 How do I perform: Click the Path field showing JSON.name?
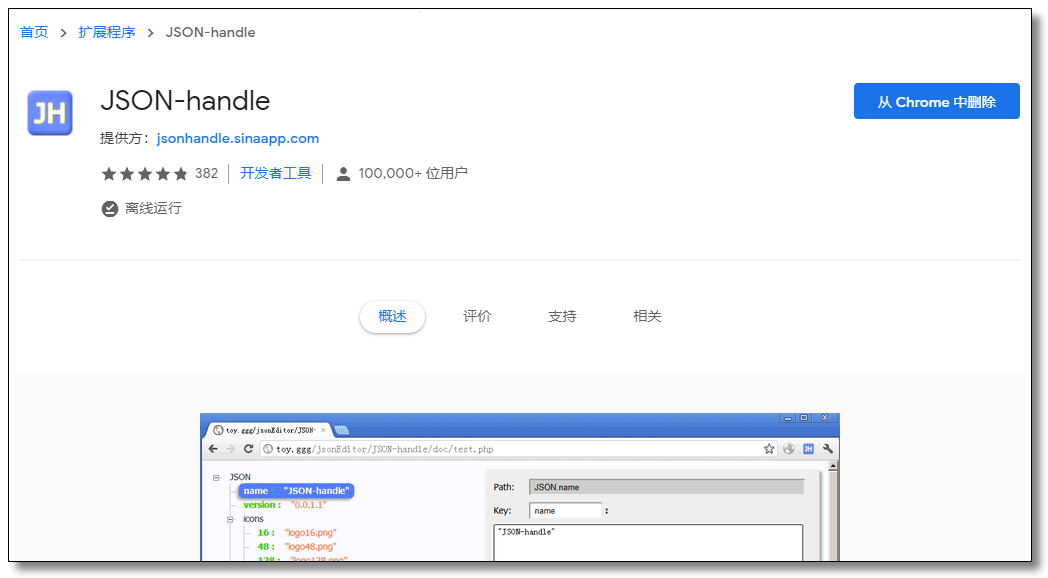pos(666,487)
